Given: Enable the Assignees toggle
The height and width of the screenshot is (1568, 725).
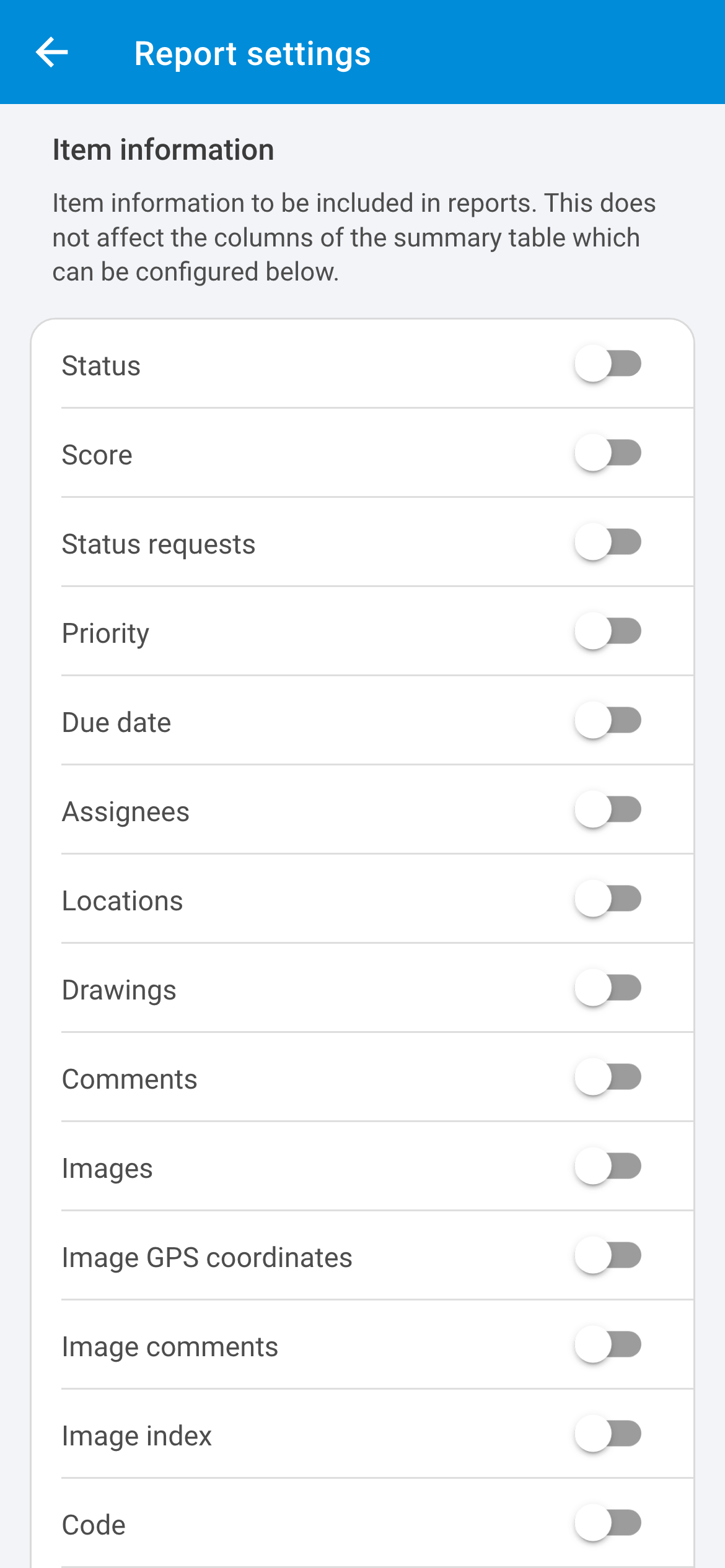Looking at the screenshot, I should point(608,810).
